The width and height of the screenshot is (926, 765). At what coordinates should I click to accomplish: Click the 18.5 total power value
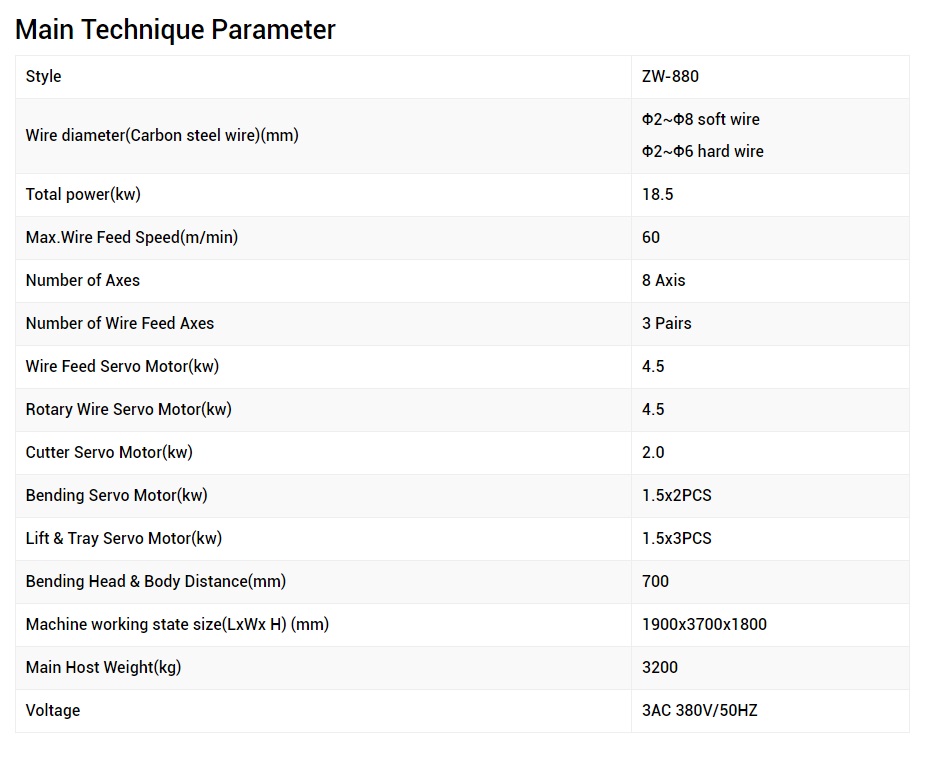click(658, 195)
